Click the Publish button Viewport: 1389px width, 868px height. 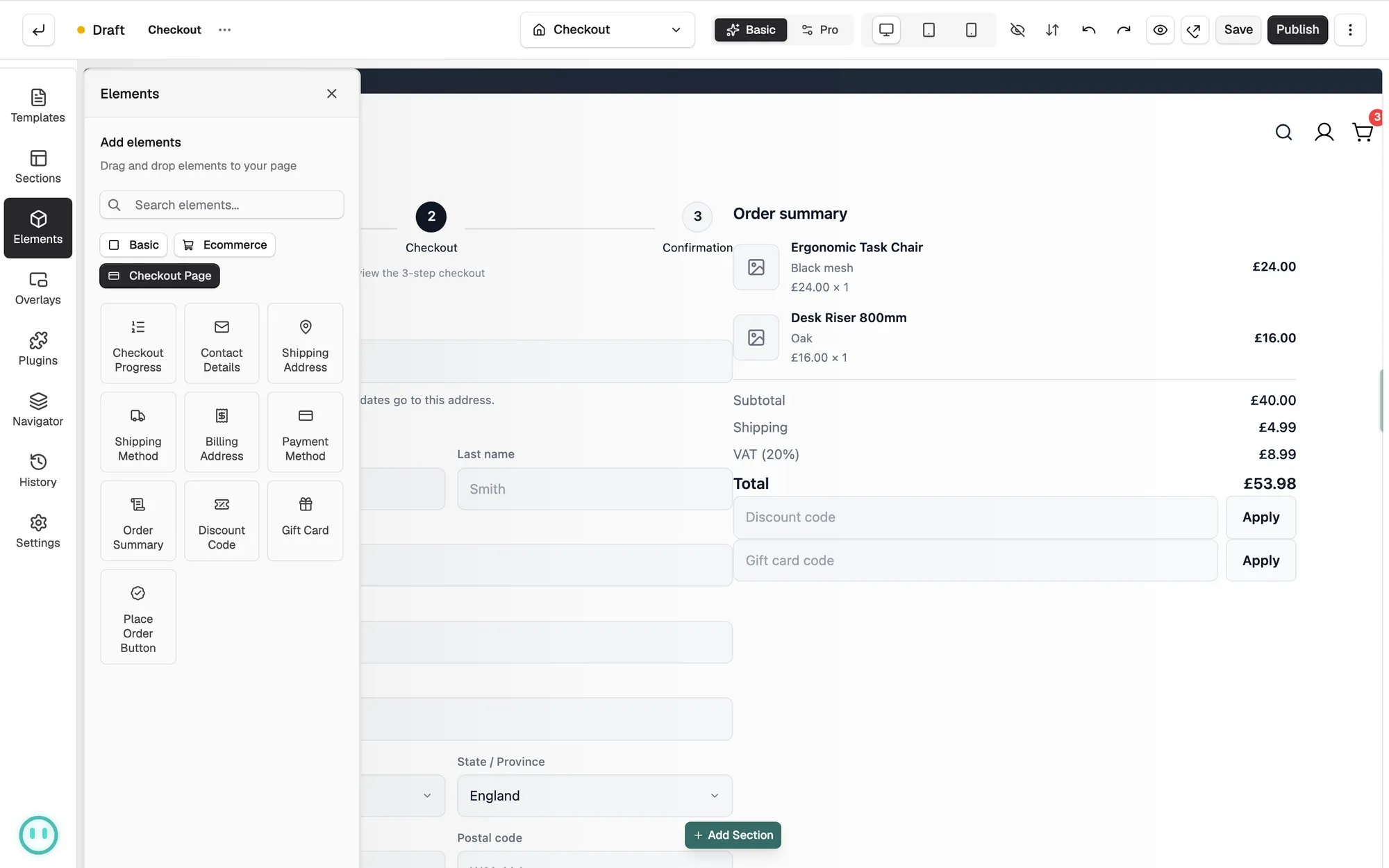[1297, 30]
